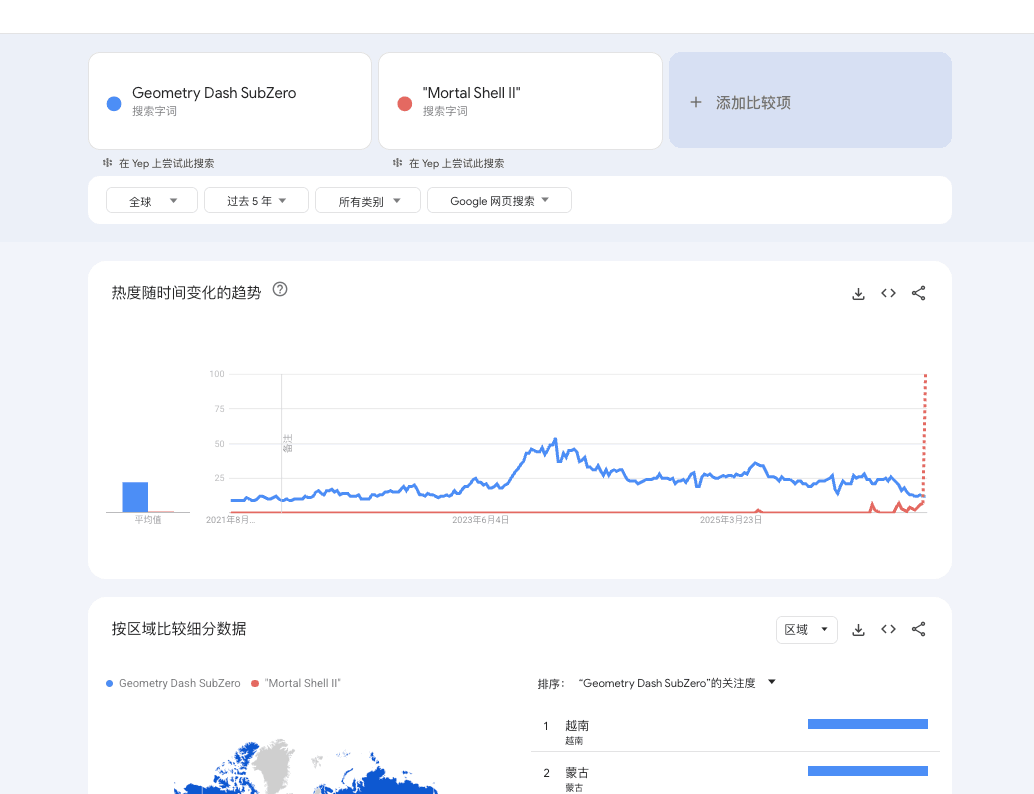Click the world map thumbnail
Image resolution: width=1034 pixels, height=794 pixels.
(x=306, y=766)
